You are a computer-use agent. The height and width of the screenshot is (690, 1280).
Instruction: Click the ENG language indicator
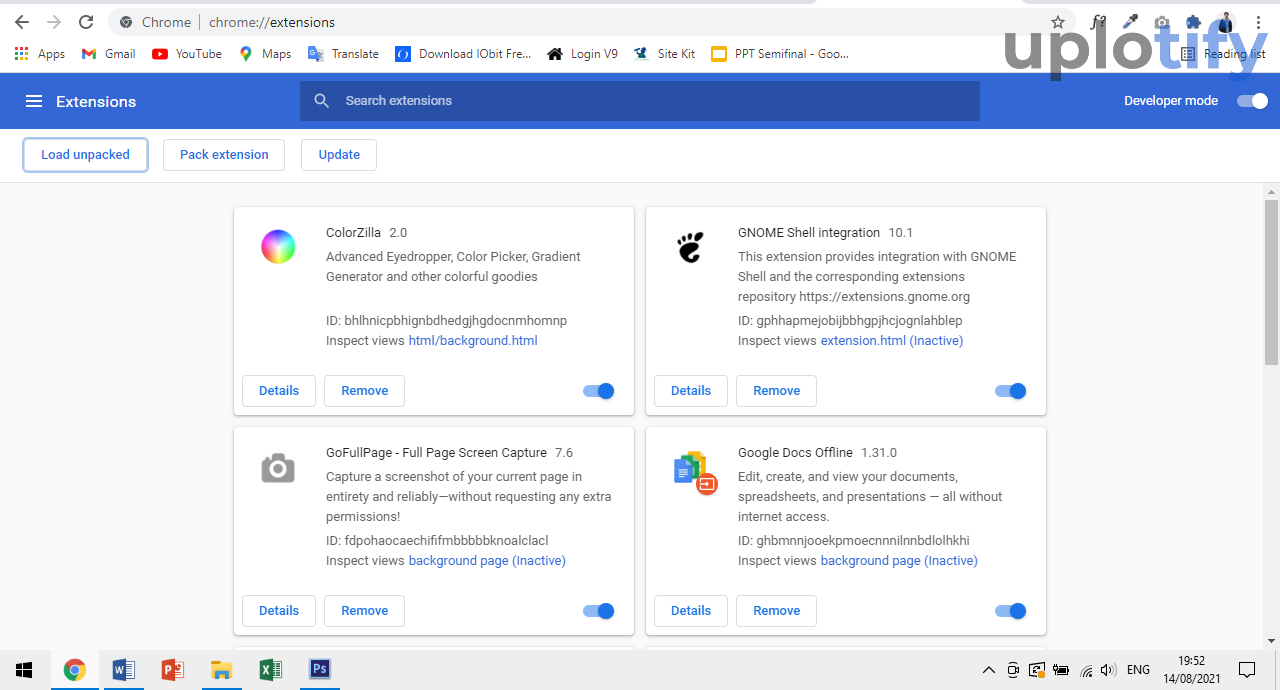coord(1138,670)
